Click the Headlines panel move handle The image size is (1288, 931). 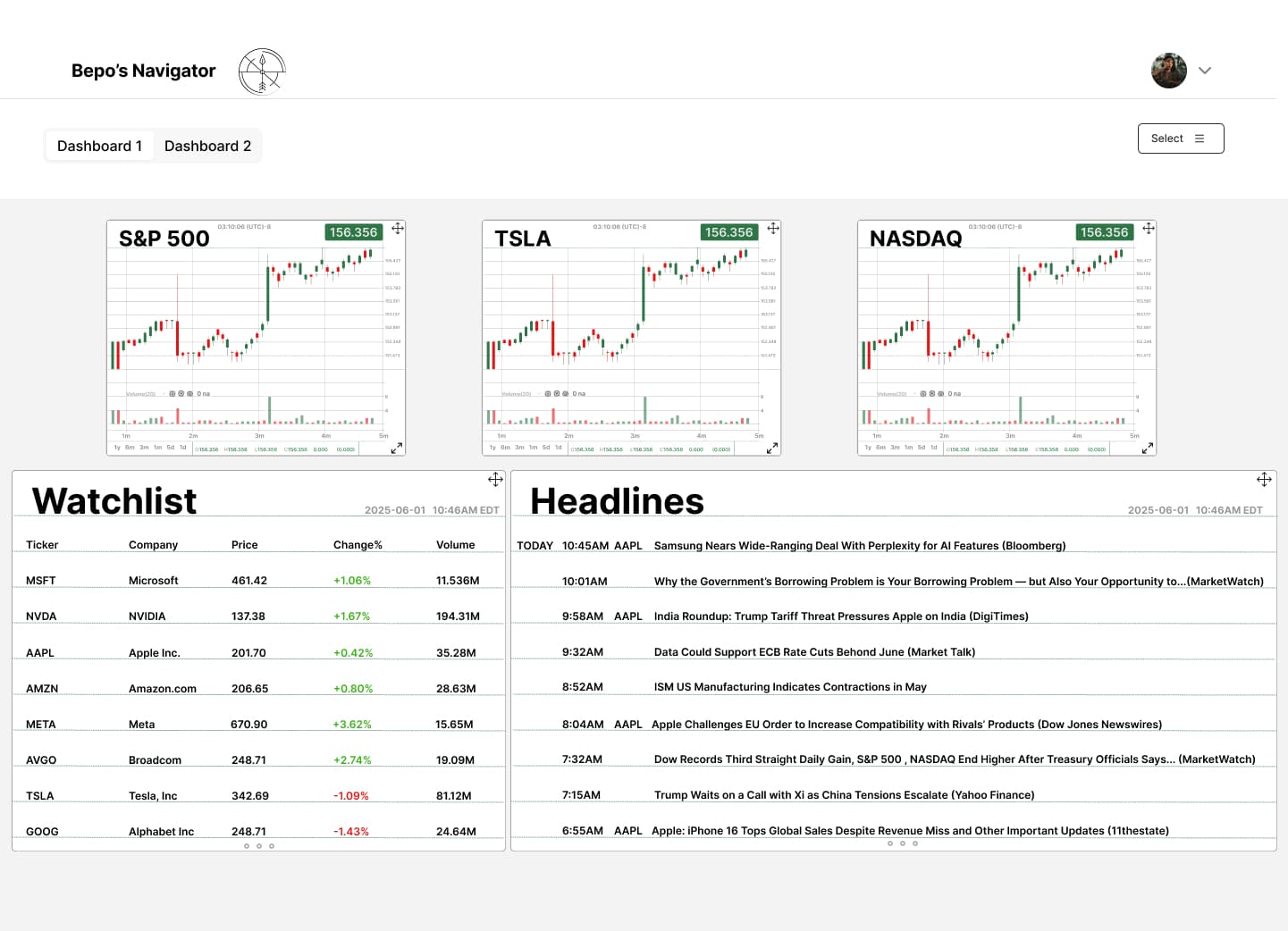pyautogui.click(x=1264, y=480)
